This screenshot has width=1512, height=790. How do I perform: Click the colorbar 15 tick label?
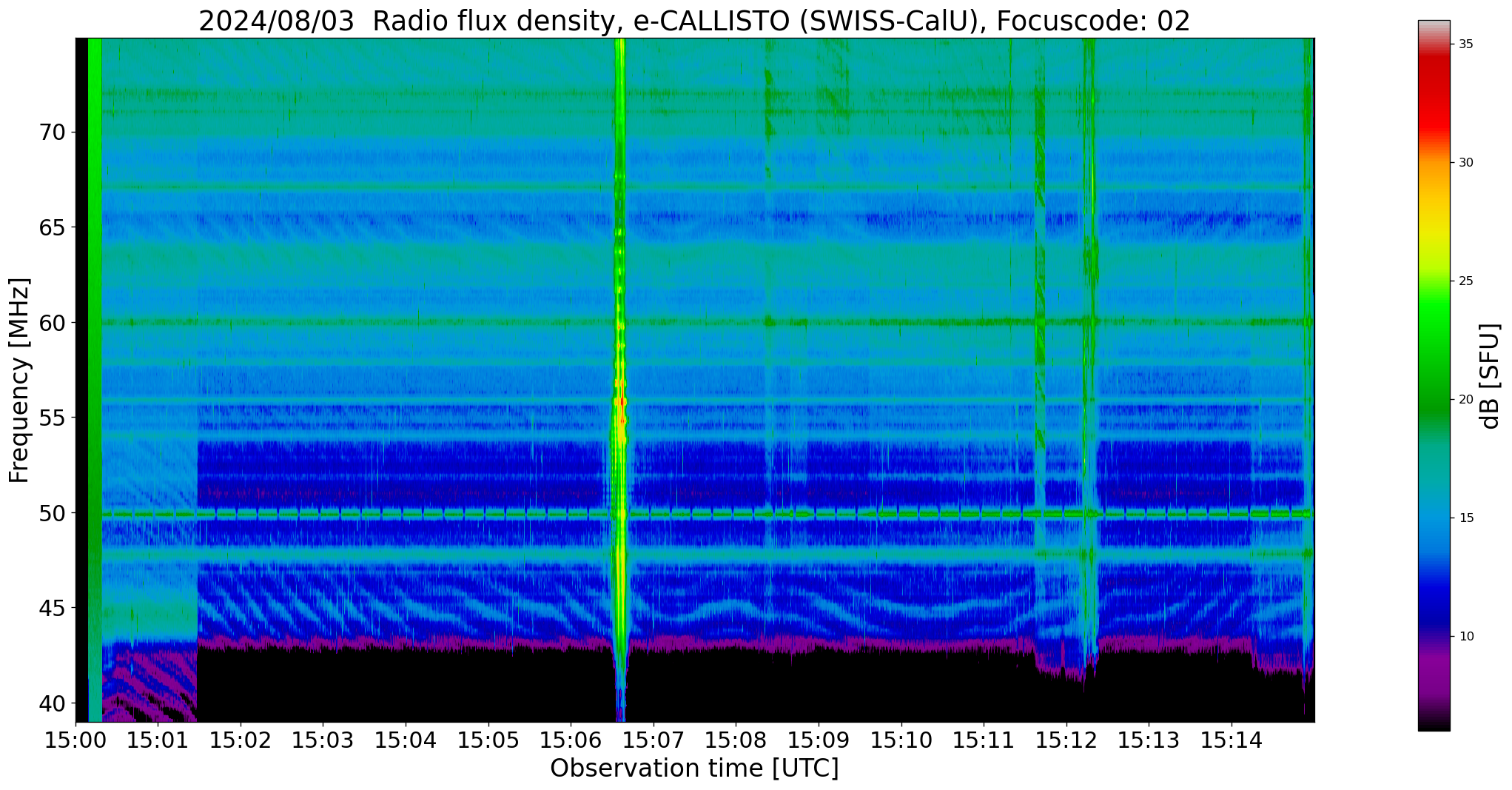click(1466, 518)
